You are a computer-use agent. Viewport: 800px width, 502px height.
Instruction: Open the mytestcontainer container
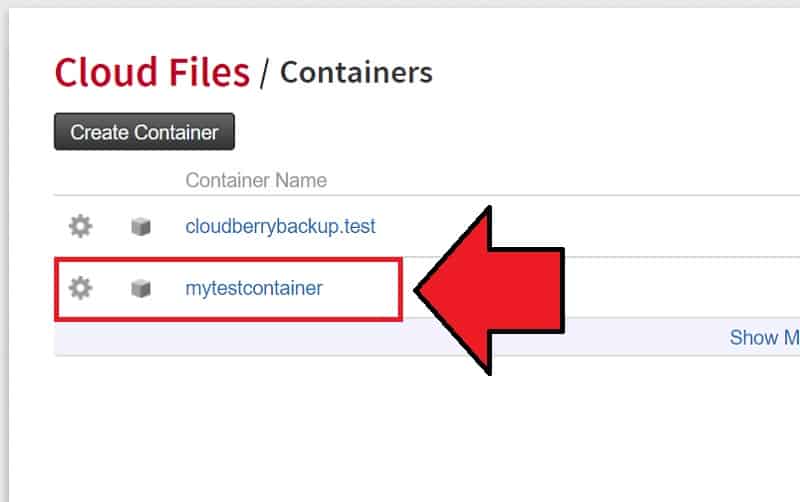[254, 288]
